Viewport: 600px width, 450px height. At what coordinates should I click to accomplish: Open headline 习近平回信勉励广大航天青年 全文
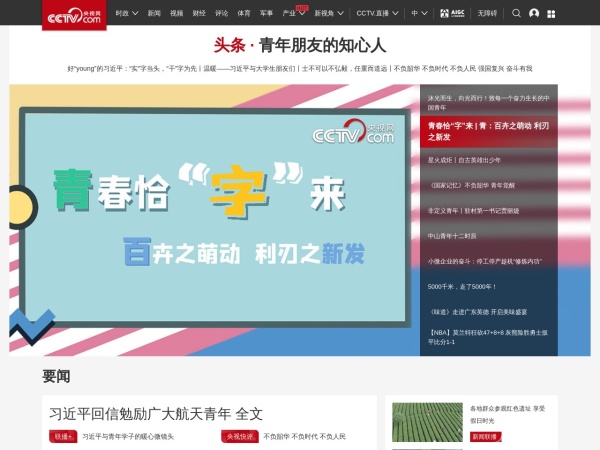[x=156, y=412]
